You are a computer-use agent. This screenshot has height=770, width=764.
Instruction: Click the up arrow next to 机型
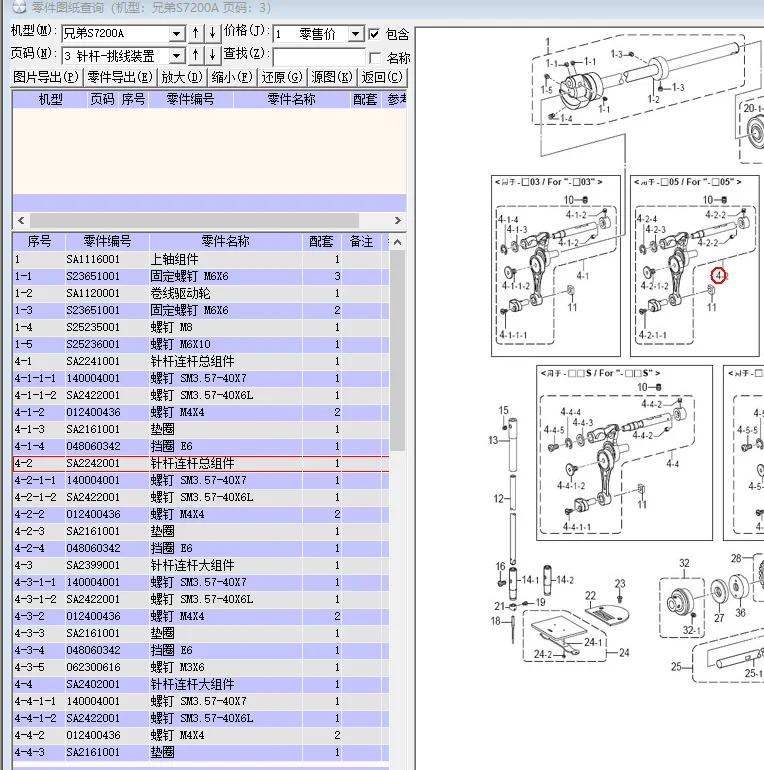(x=196, y=33)
